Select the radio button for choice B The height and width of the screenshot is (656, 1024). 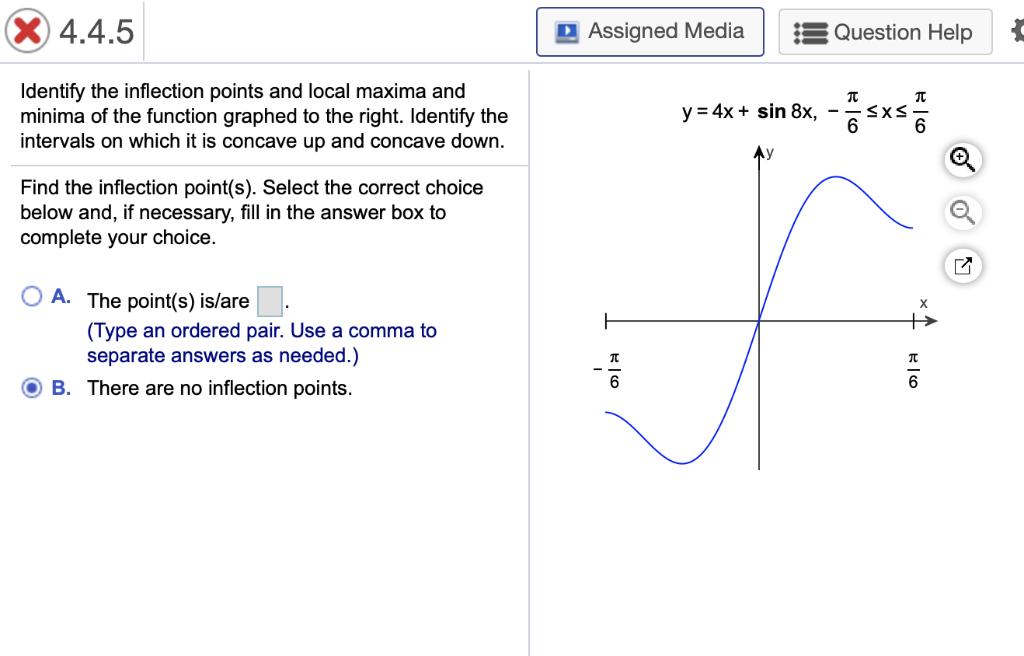[x=31, y=387]
